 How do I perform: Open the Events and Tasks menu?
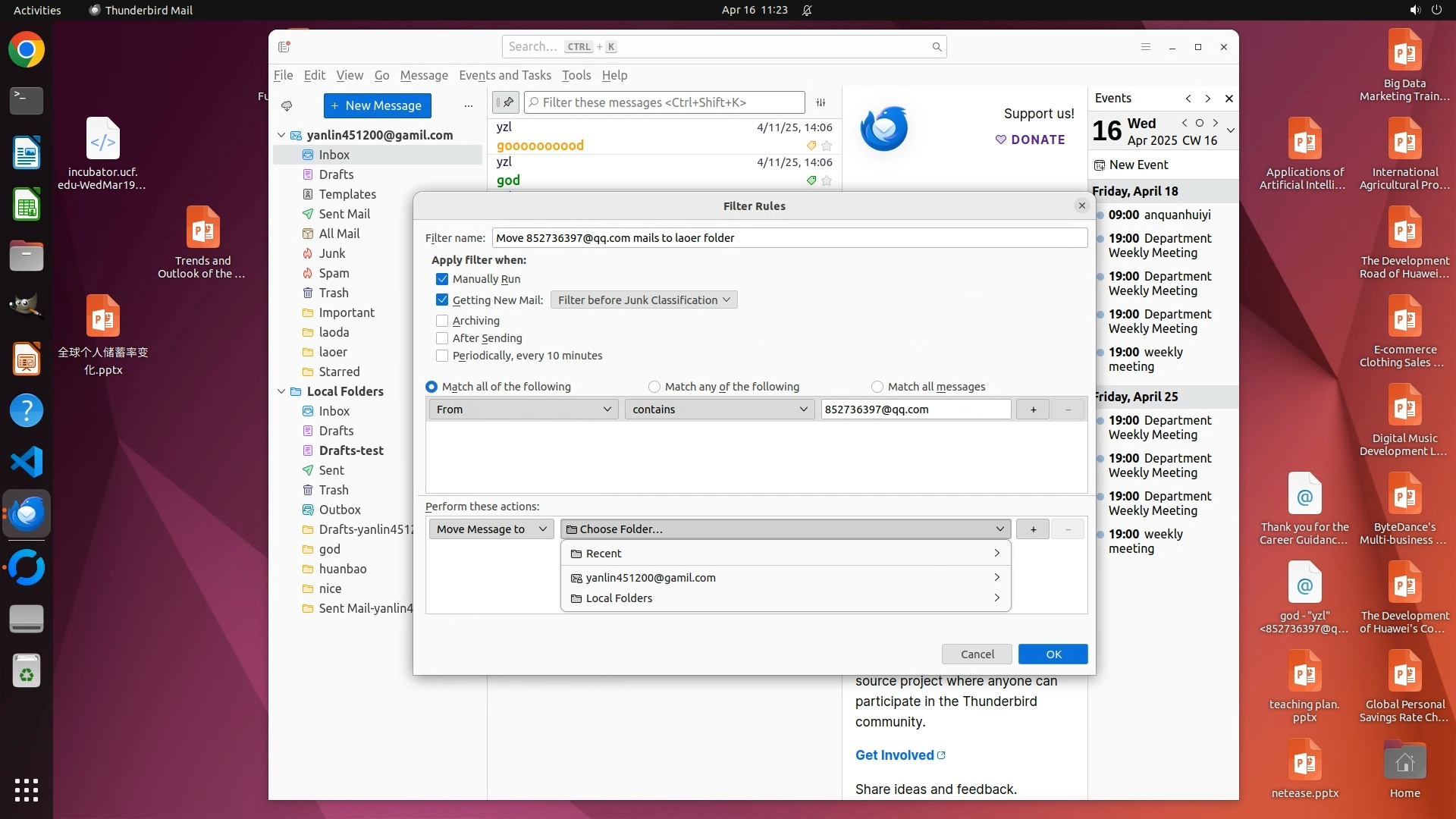(504, 75)
